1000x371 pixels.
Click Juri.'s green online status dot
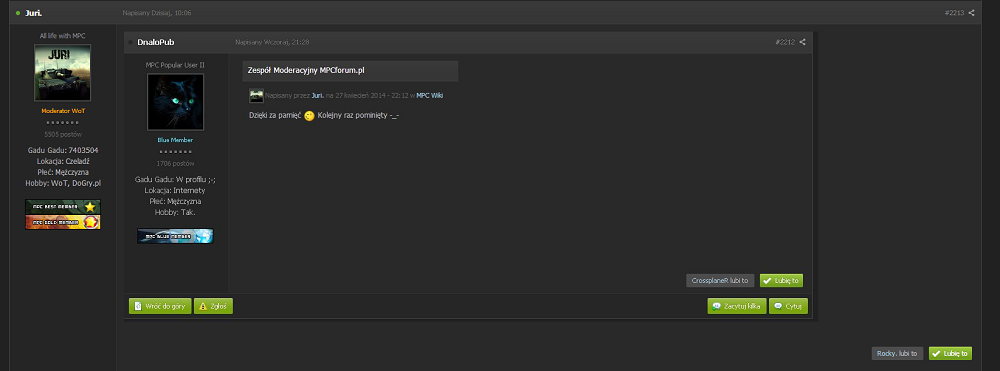(18, 13)
